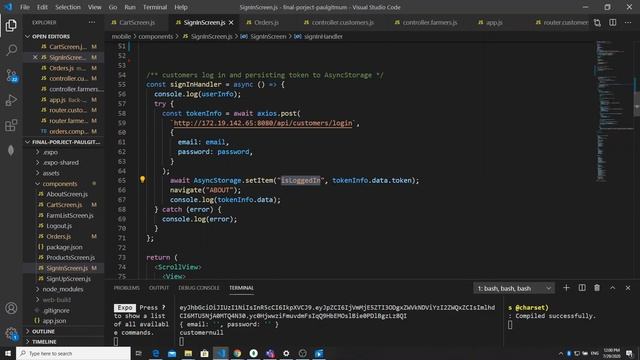Viewport: 640px width, 360px height.
Task: Click the components breadcrumb
Action: point(156,36)
